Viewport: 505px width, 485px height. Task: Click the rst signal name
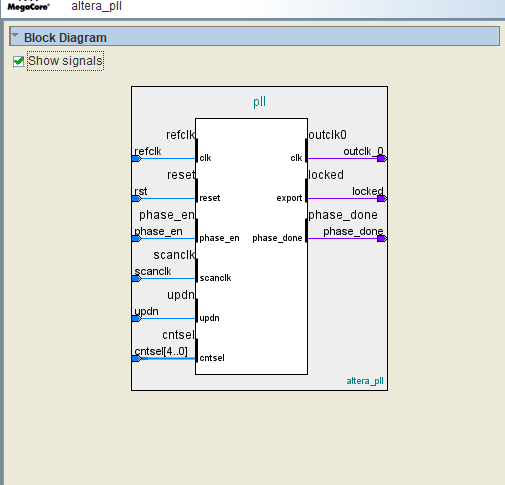coord(141,191)
